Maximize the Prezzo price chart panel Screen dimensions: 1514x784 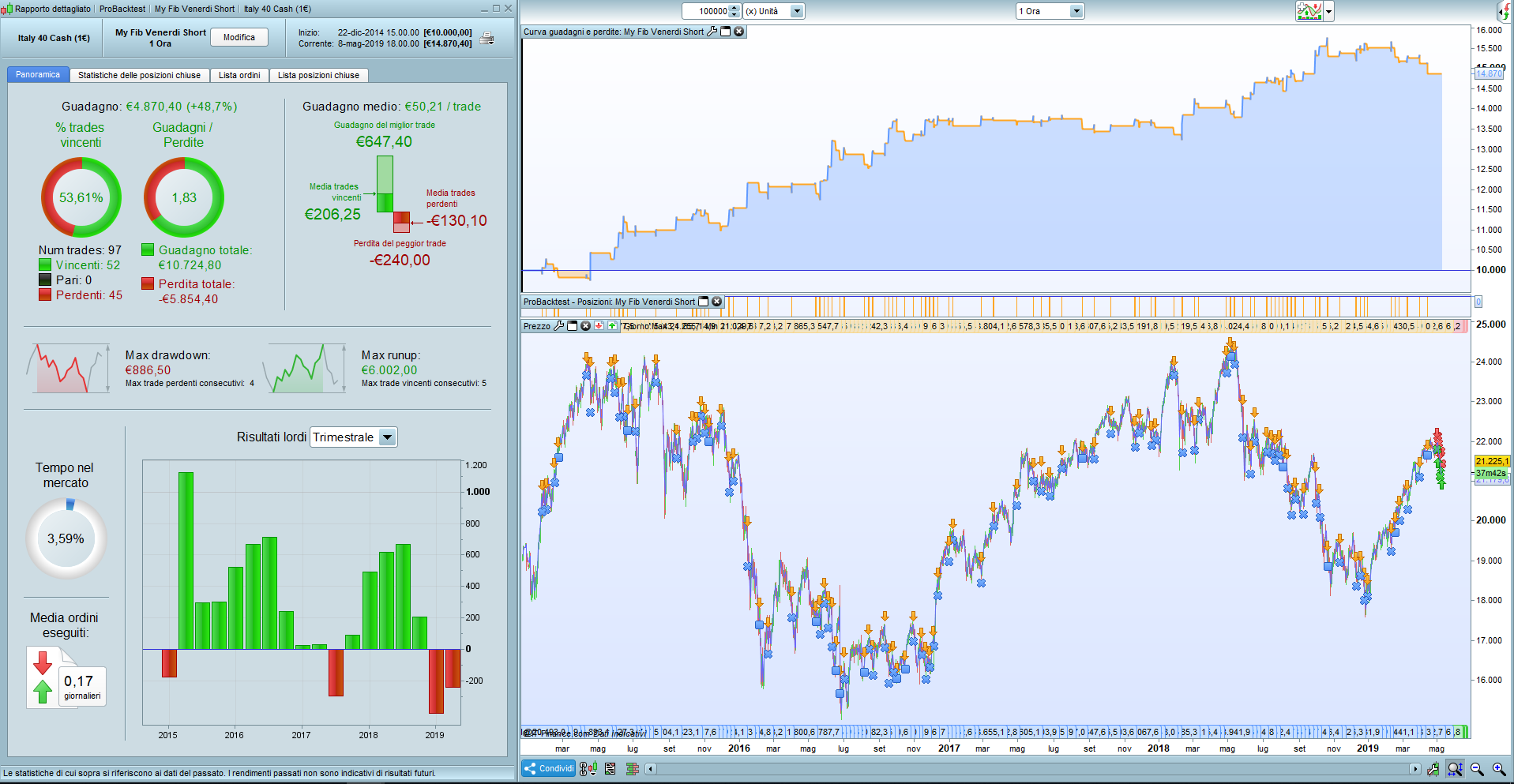pyautogui.click(x=573, y=325)
